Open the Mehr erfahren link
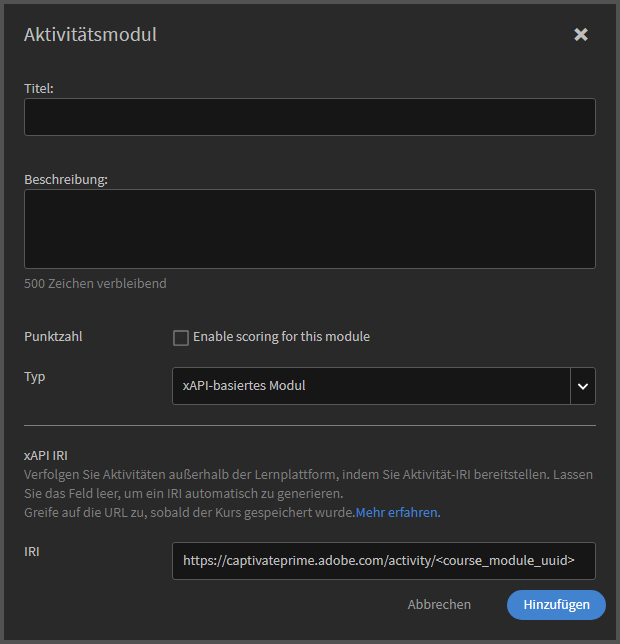 (397, 513)
